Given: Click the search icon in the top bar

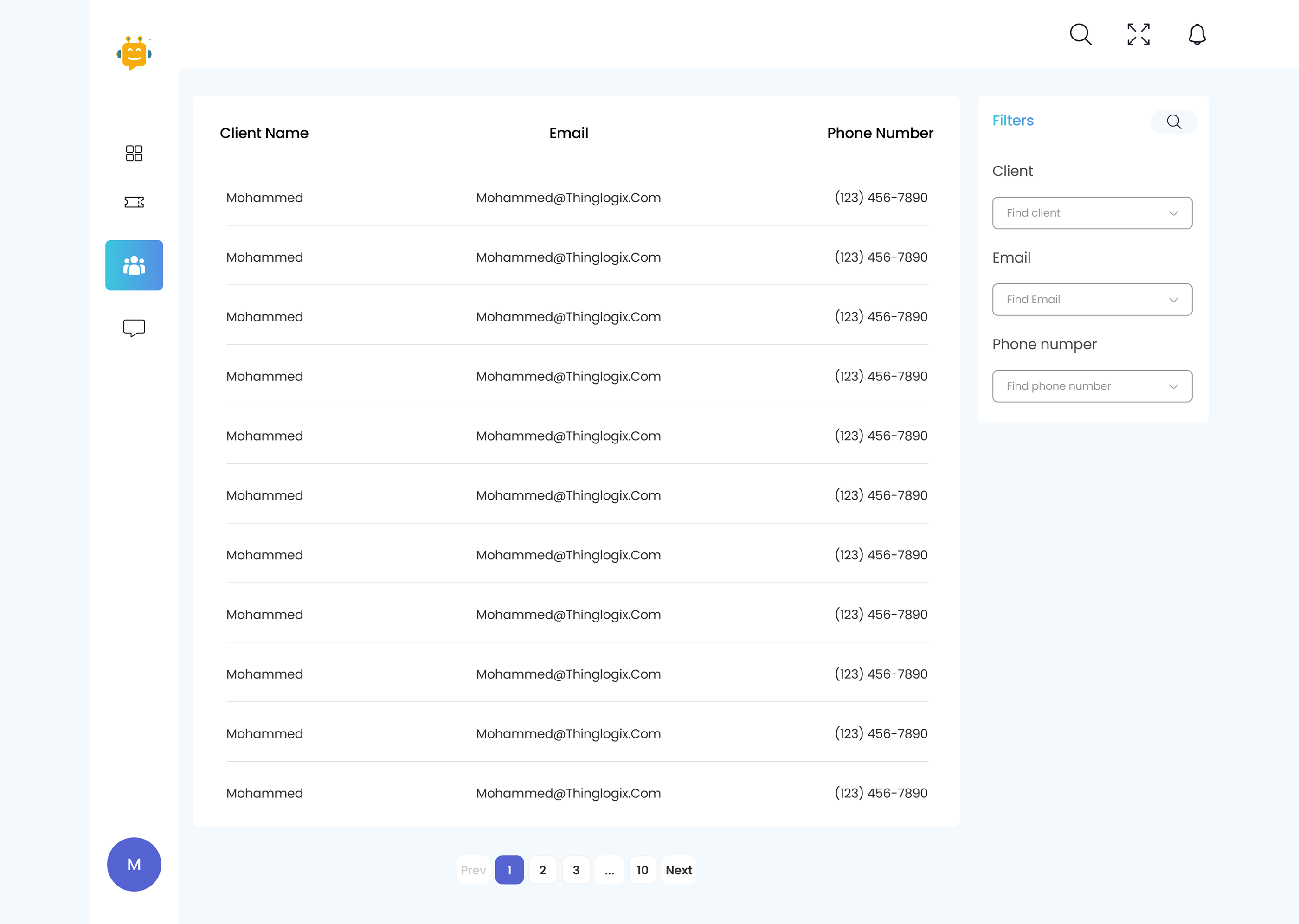Looking at the screenshot, I should pos(1080,35).
